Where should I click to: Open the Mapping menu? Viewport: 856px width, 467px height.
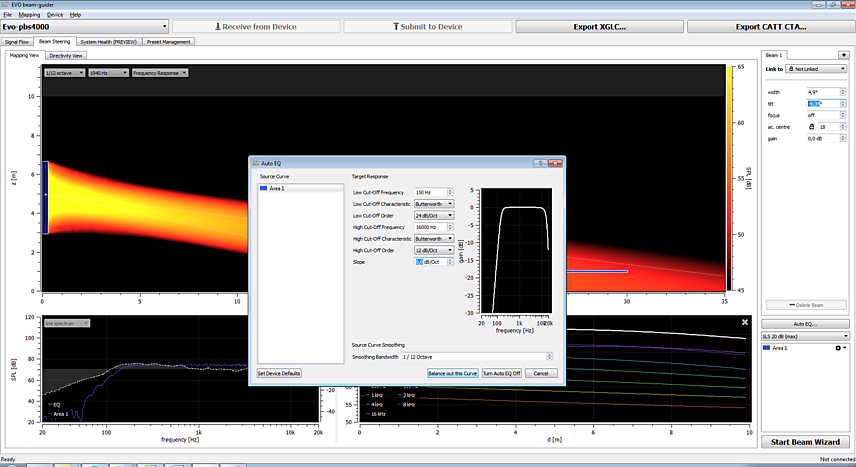click(x=29, y=15)
